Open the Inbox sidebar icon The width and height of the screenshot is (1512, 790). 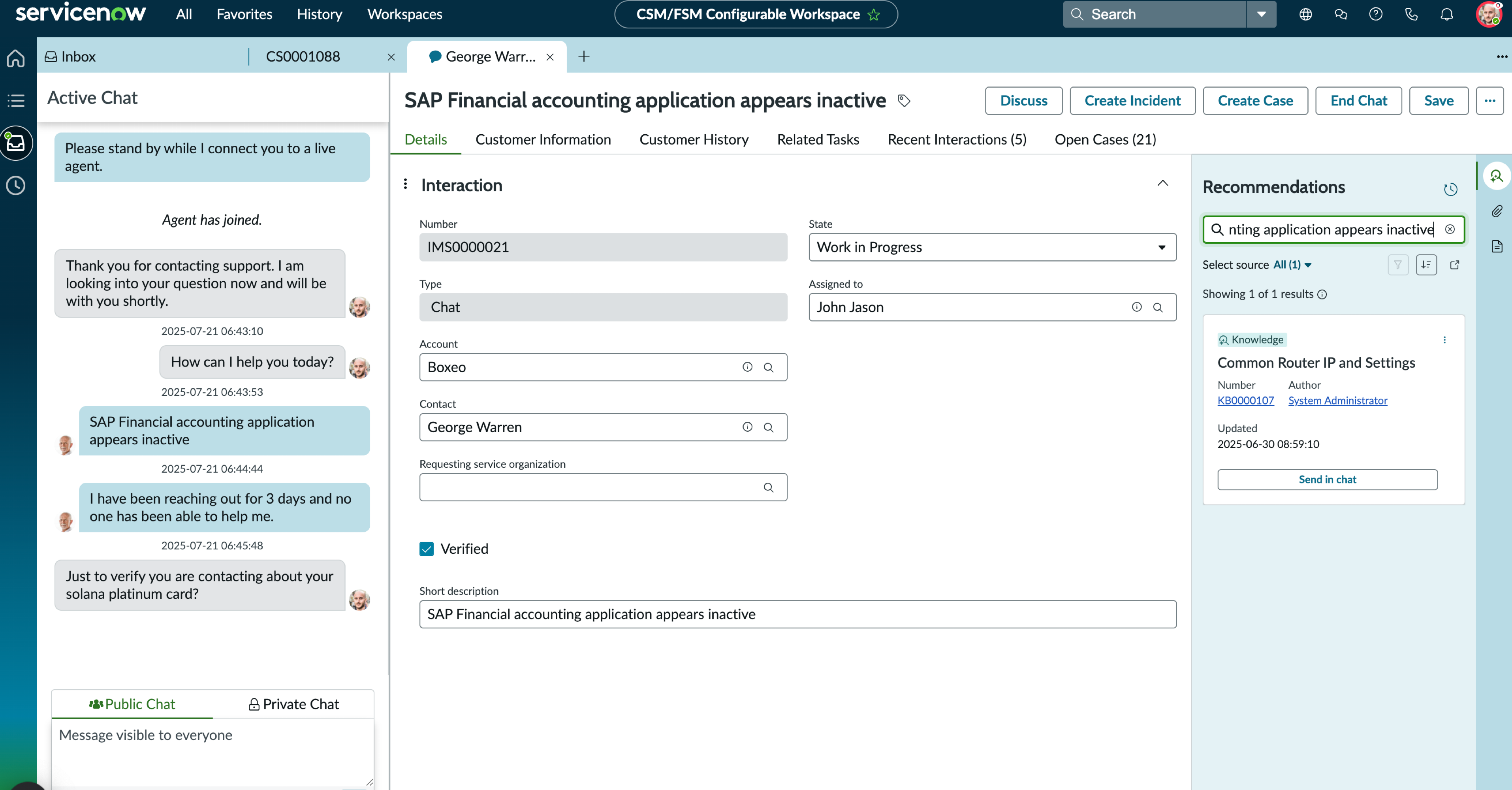[x=16, y=143]
